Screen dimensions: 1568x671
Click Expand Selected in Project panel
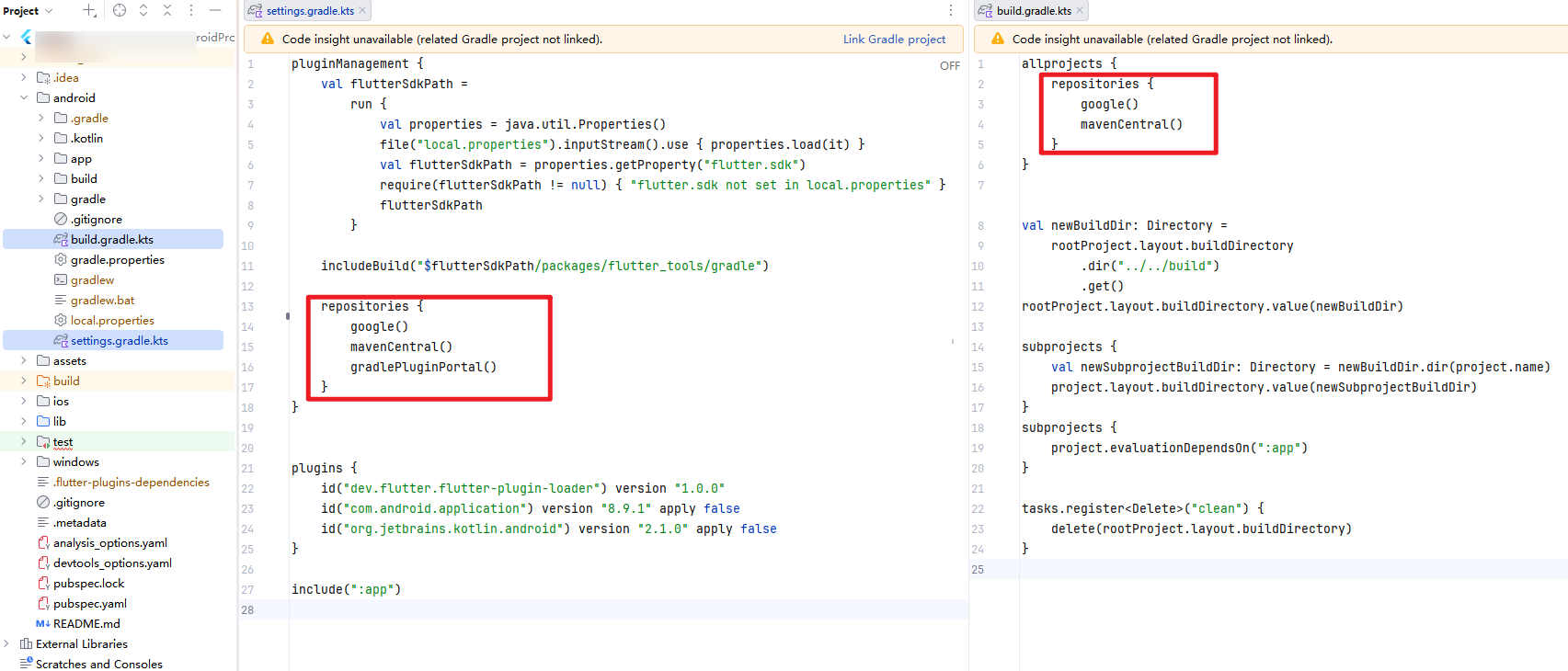point(143,10)
